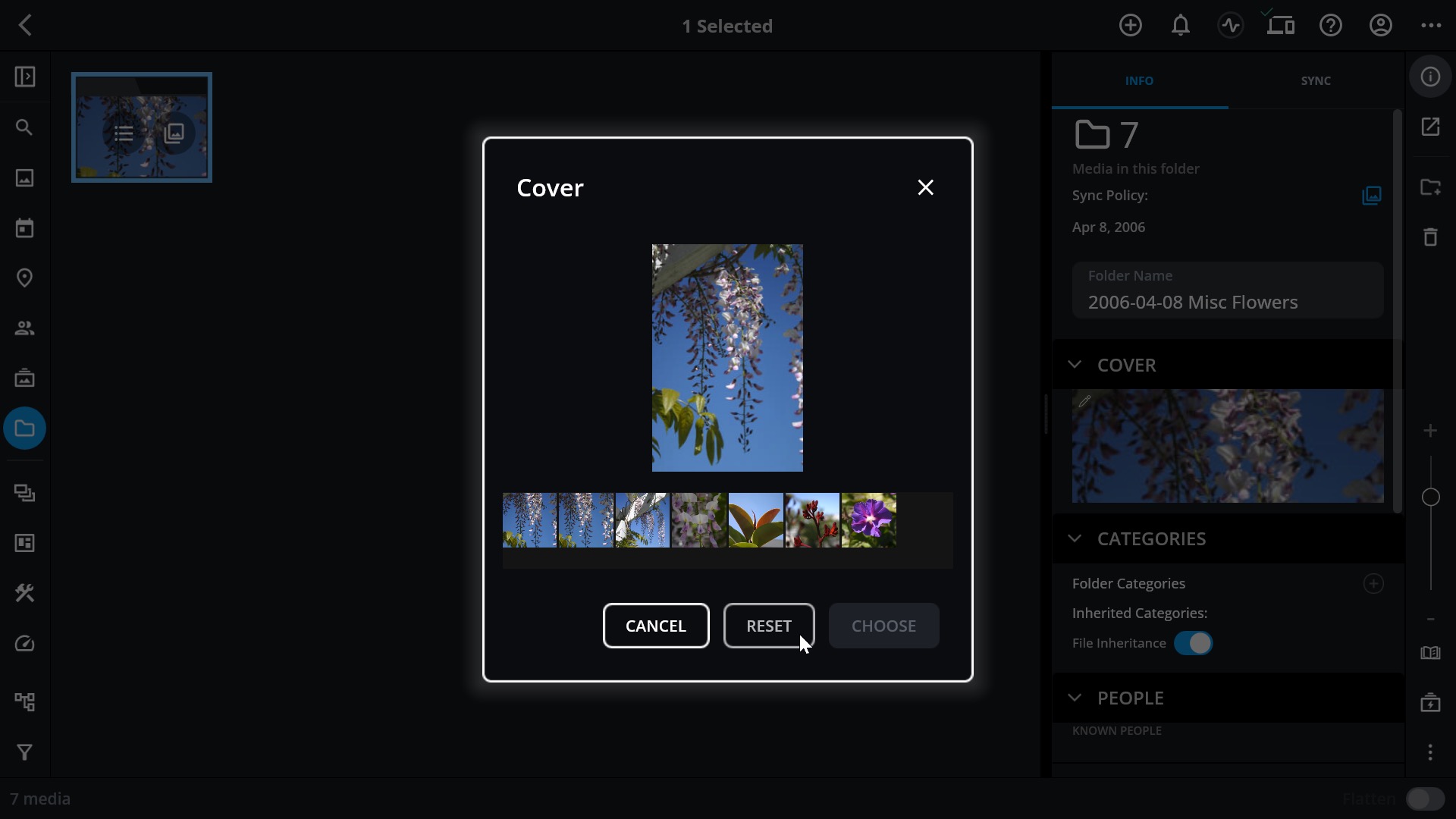Click the briefcase add icon in right toolbar
Image resolution: width=1456 pixels, height=819 pixels.
pyautogui.click(x=1430, y=703)
